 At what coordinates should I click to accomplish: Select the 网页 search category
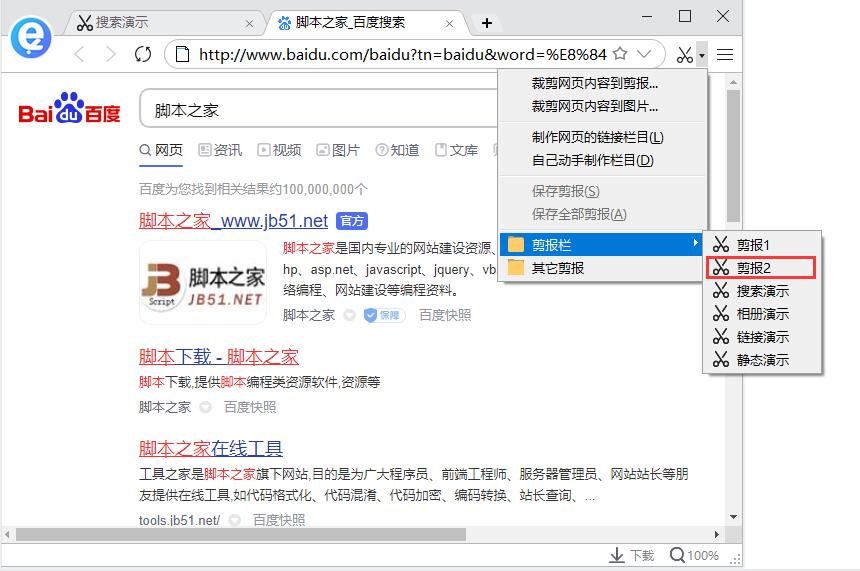tap(161, 150)
